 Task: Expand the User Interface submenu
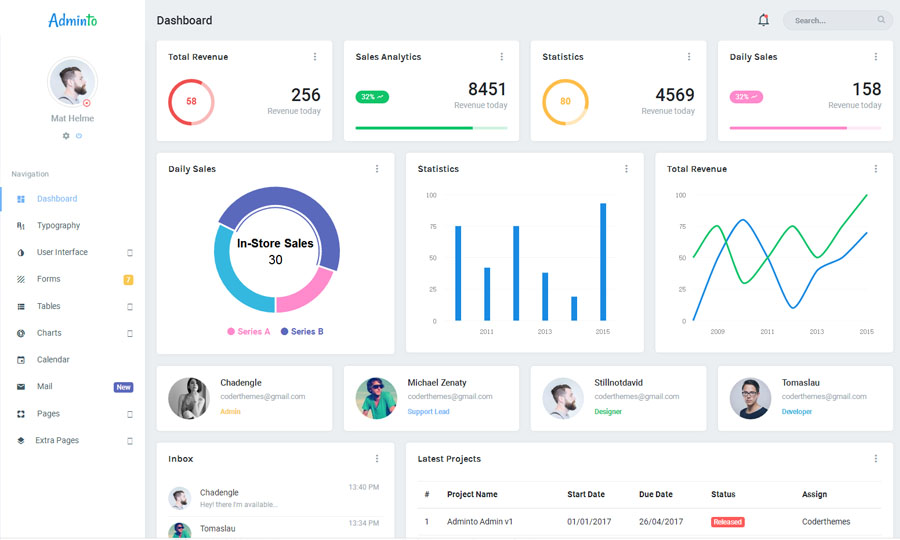pos(129,253)
